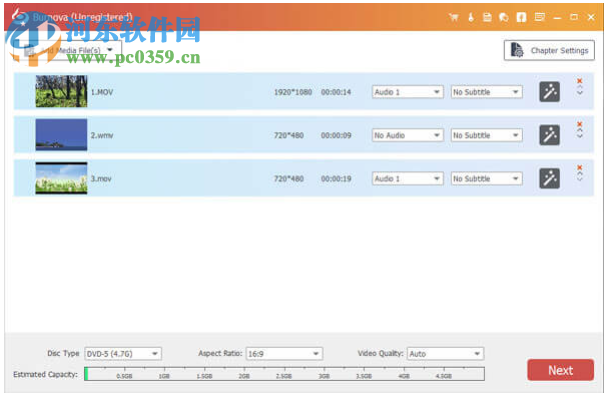The height and width of the screenshot is (399, 612).
Task: Maximize the Burnova window
Action: coord(574,17)
